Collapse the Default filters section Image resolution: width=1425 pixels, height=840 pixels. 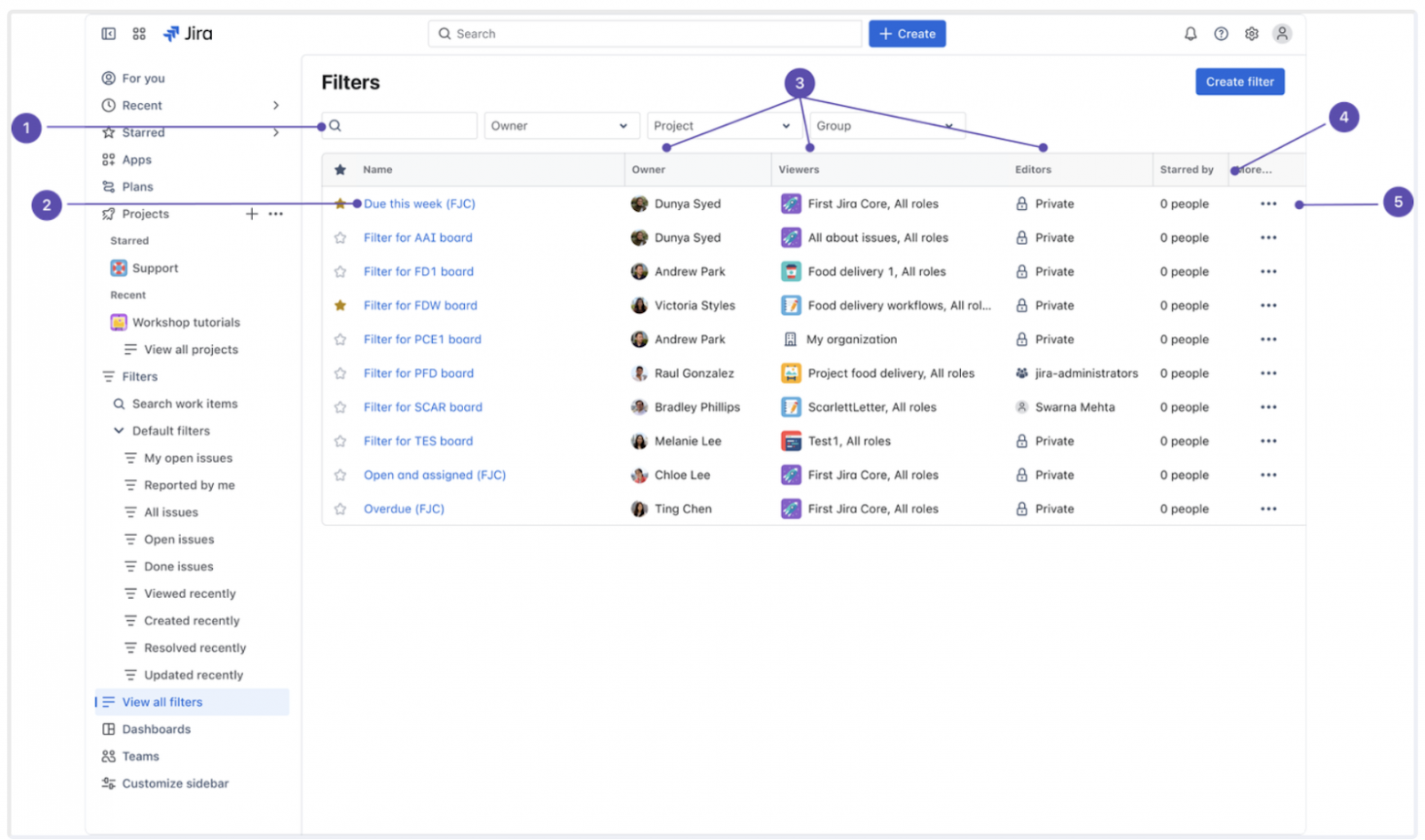coord(118,430)
